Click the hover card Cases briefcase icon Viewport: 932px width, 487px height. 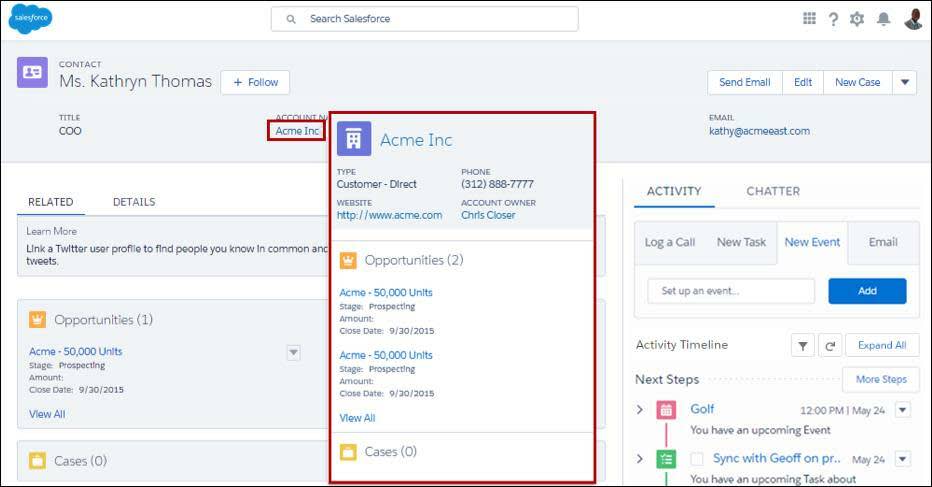(348, 452)
